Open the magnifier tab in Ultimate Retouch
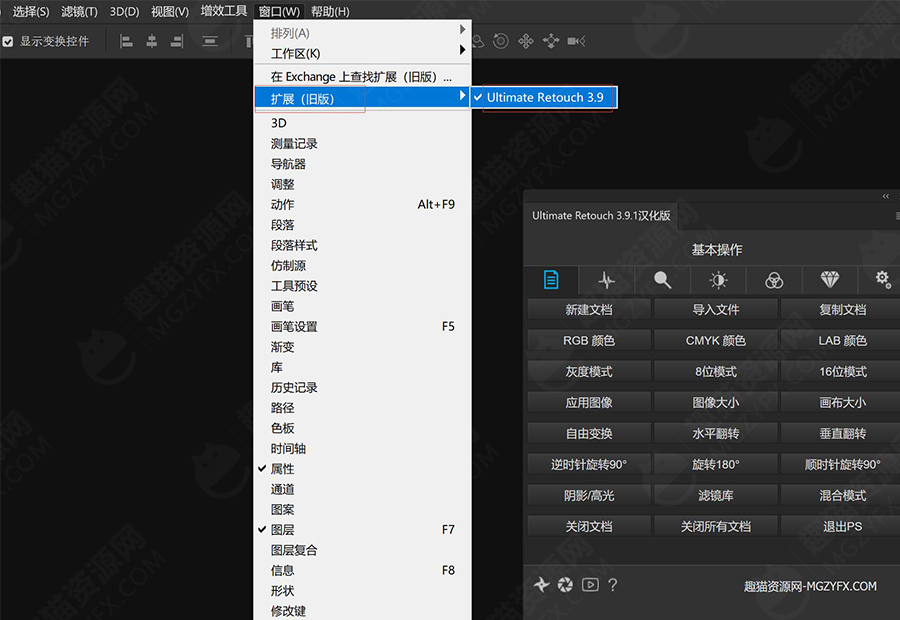900x620 pixels. [x=662, y=280]
